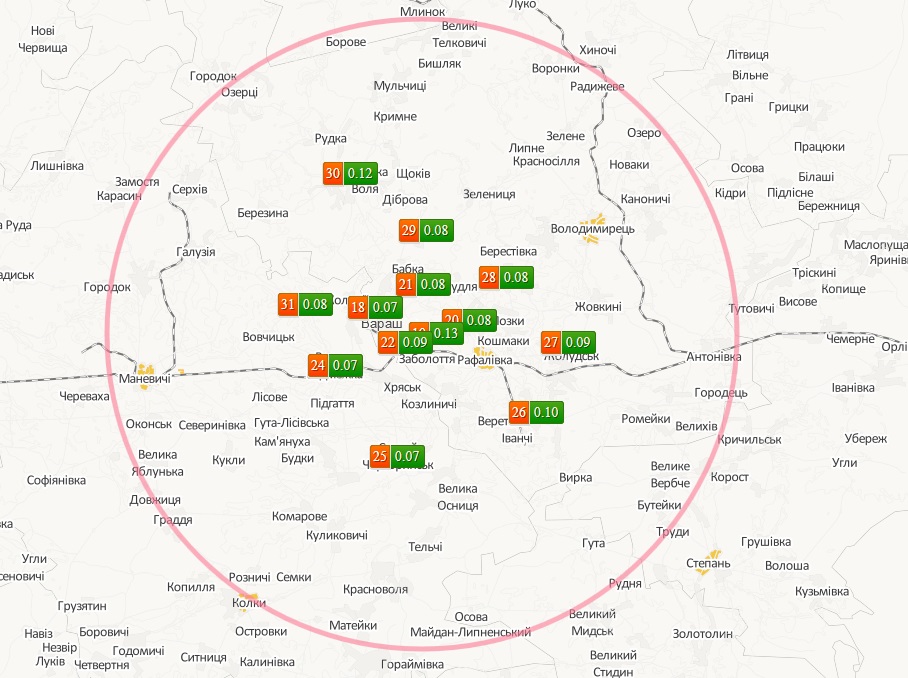Select sensor marker 21 below Бабка
This screenshot has height=678, width=908.
(x=422, y=284)
